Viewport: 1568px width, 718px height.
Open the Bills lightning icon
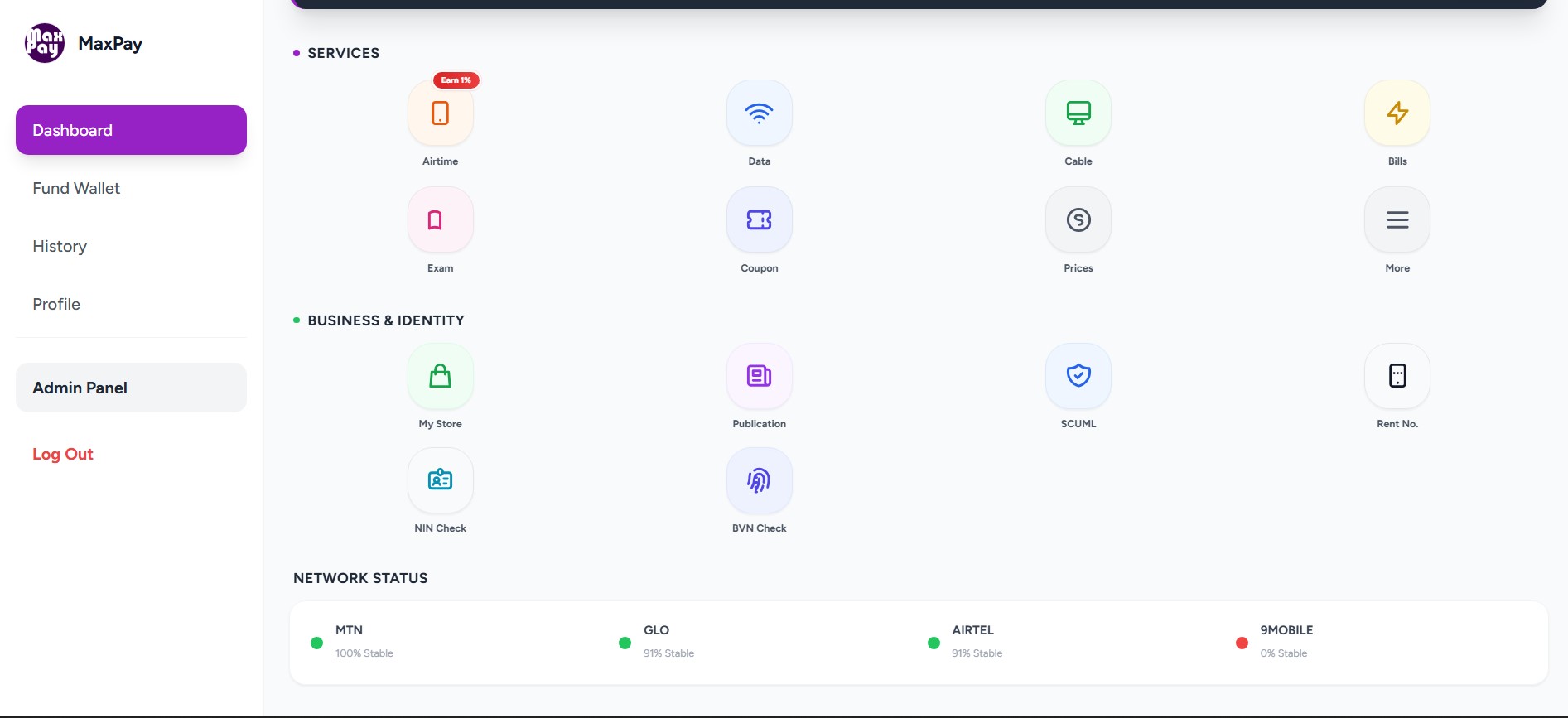click(x=1397, y=113)
